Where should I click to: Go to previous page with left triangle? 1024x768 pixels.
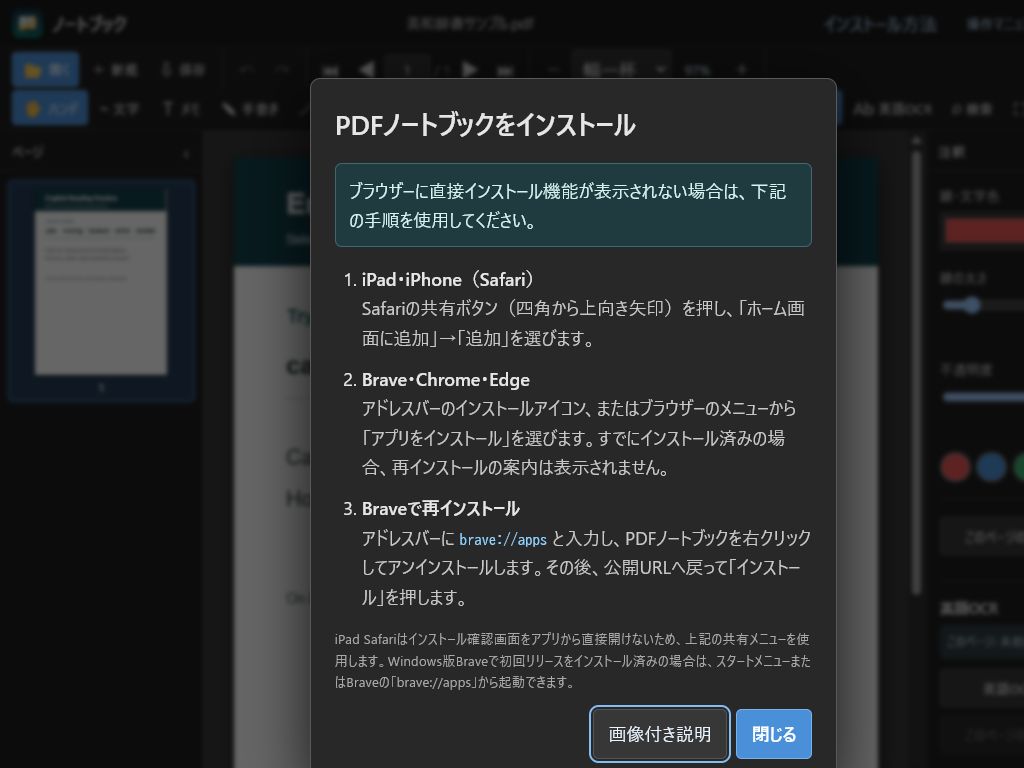click(367, 69)
